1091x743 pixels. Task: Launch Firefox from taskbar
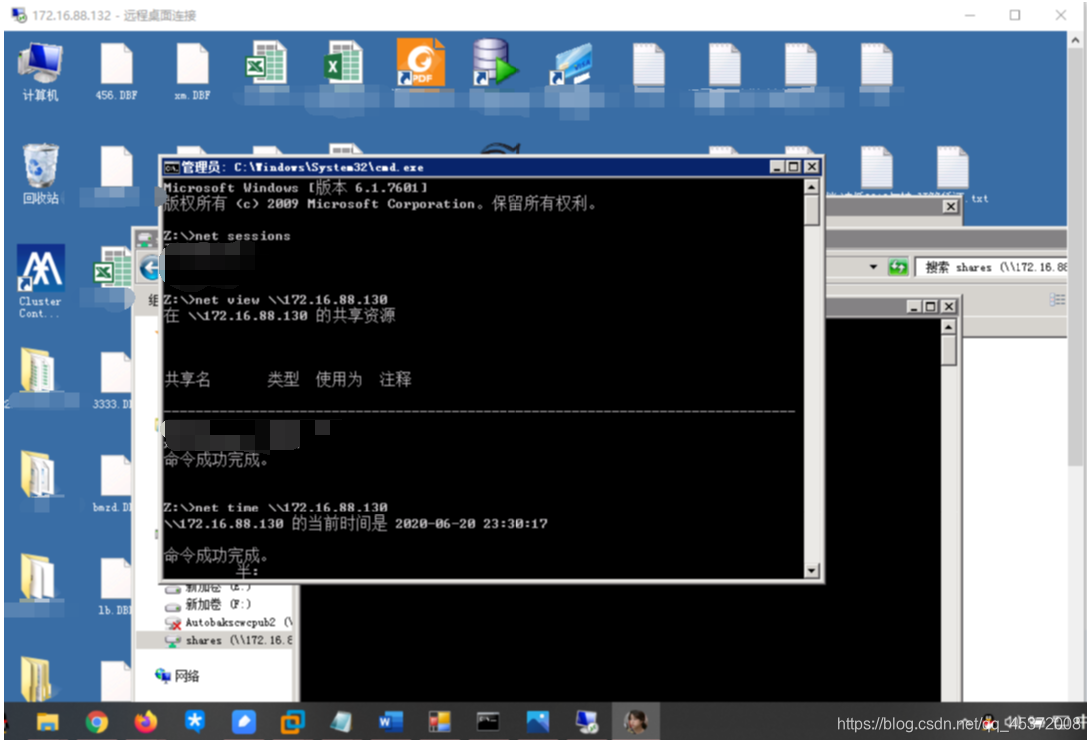click(145, 723)
